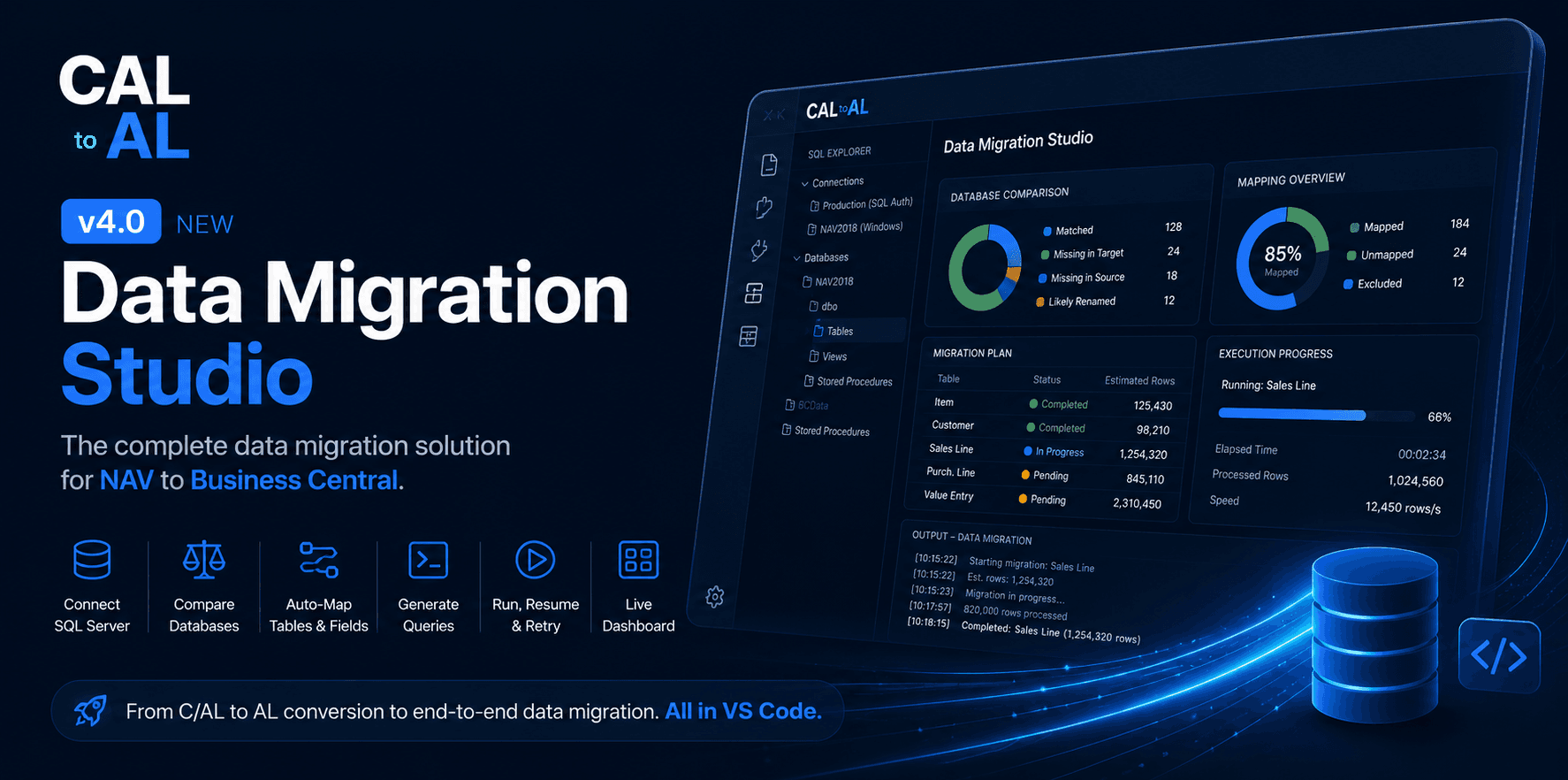Click the large CAL to AL logo
The image size is (1568, 780).
point(125,106)
